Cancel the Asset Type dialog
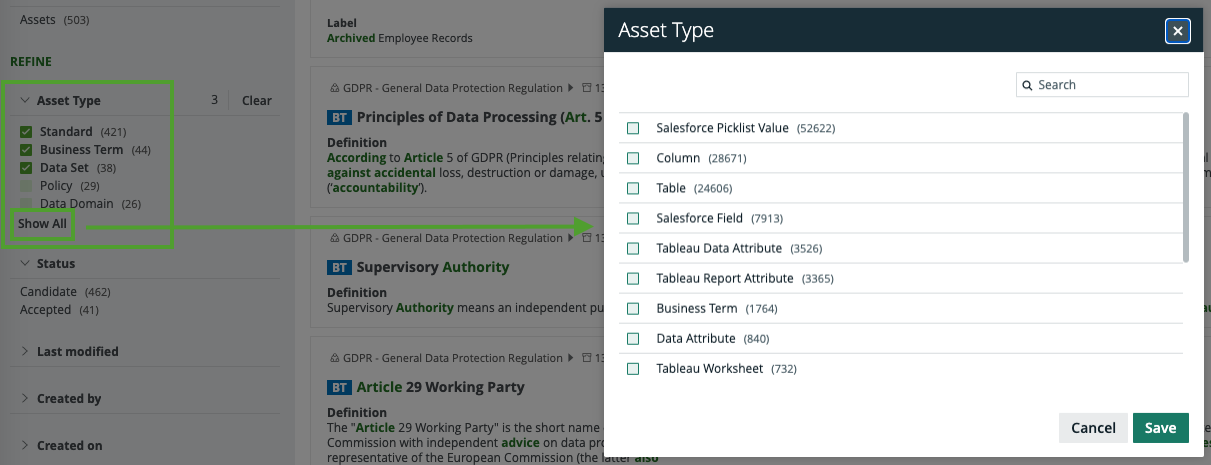1211x465 pixels. click(1093, 428)
